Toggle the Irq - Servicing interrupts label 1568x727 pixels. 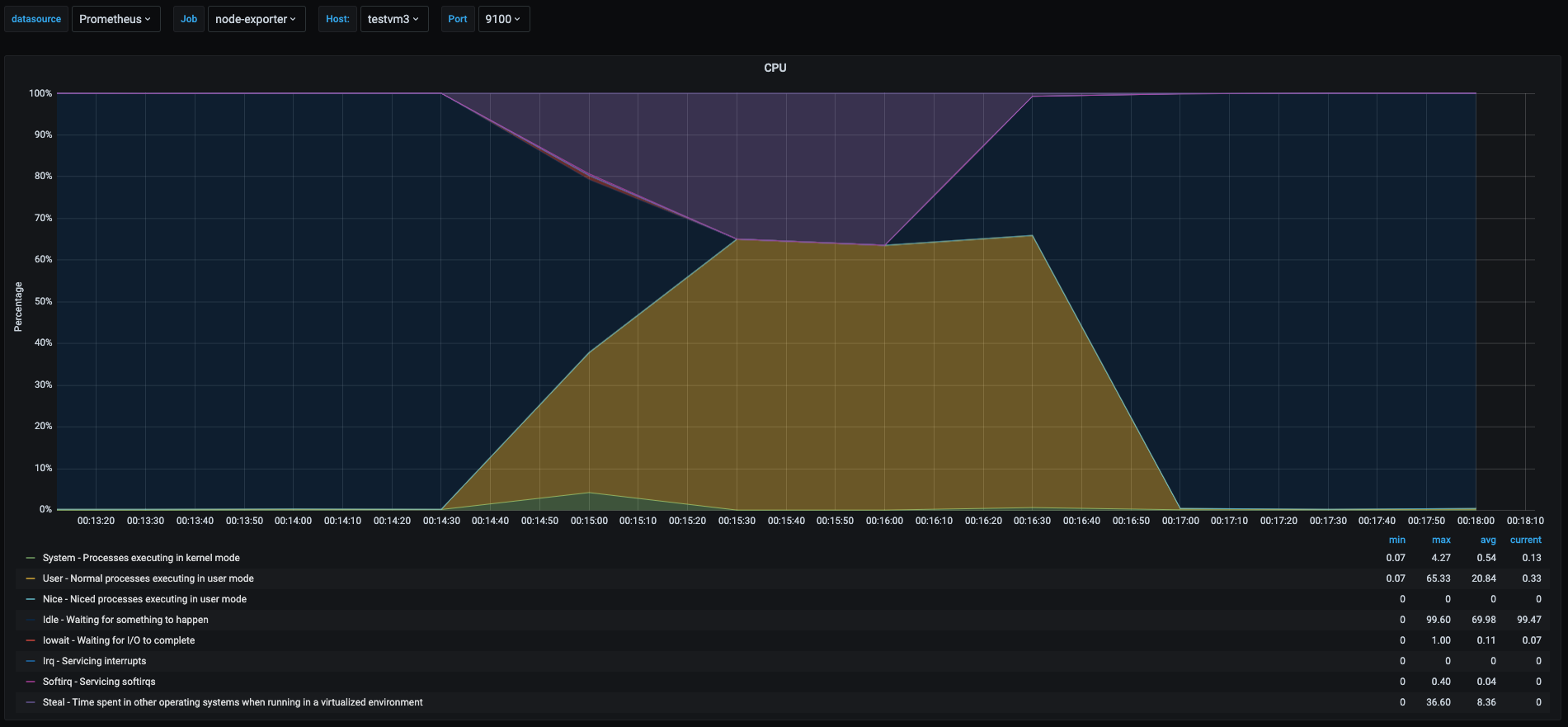pyautogui.click(x=94, y=661)
